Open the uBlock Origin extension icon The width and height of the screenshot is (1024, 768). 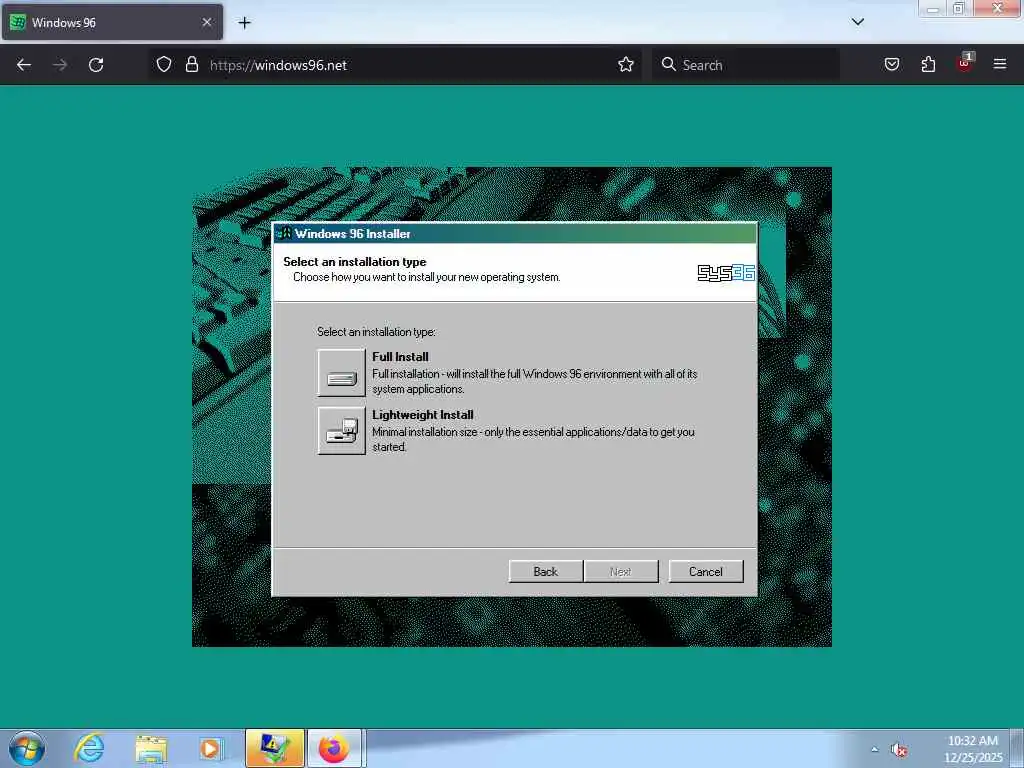[965, 63]
